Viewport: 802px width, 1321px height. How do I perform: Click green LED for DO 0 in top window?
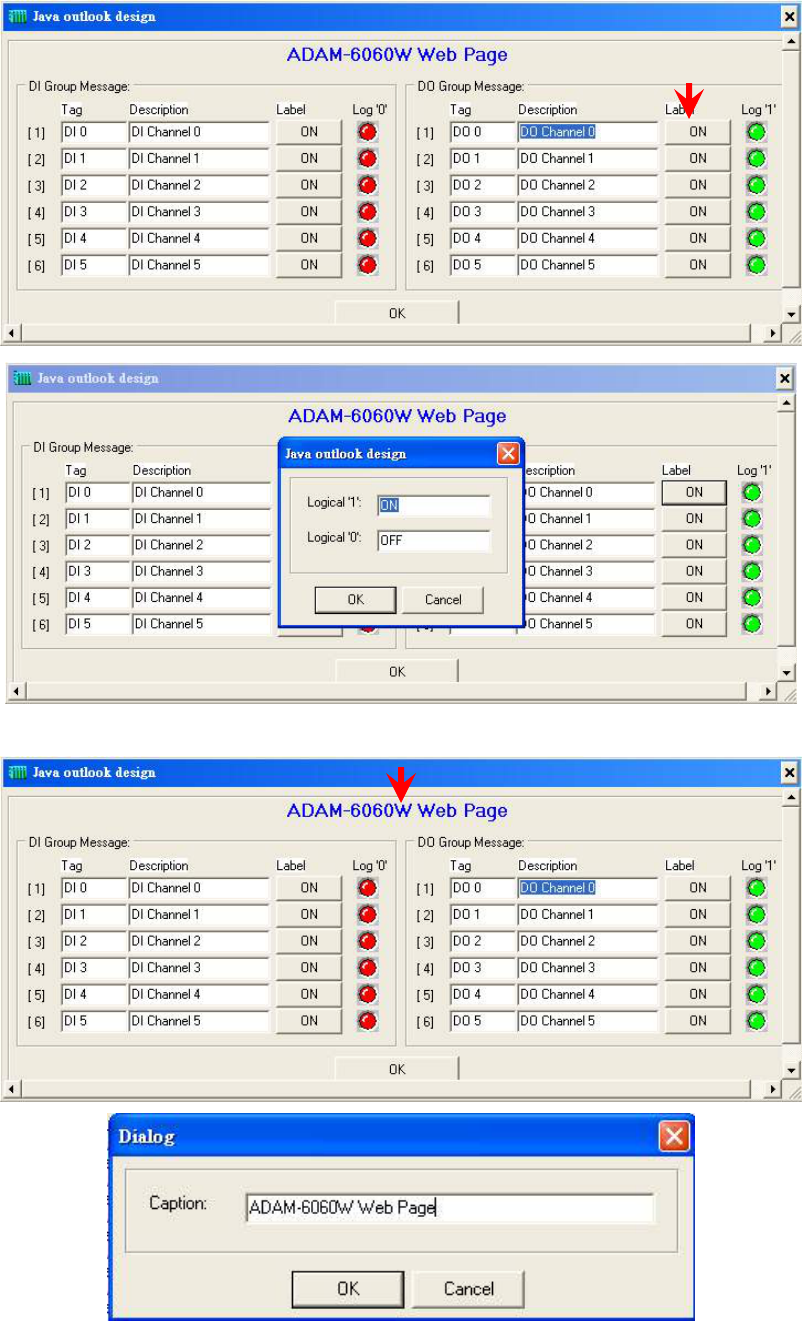tap(756, 131)
